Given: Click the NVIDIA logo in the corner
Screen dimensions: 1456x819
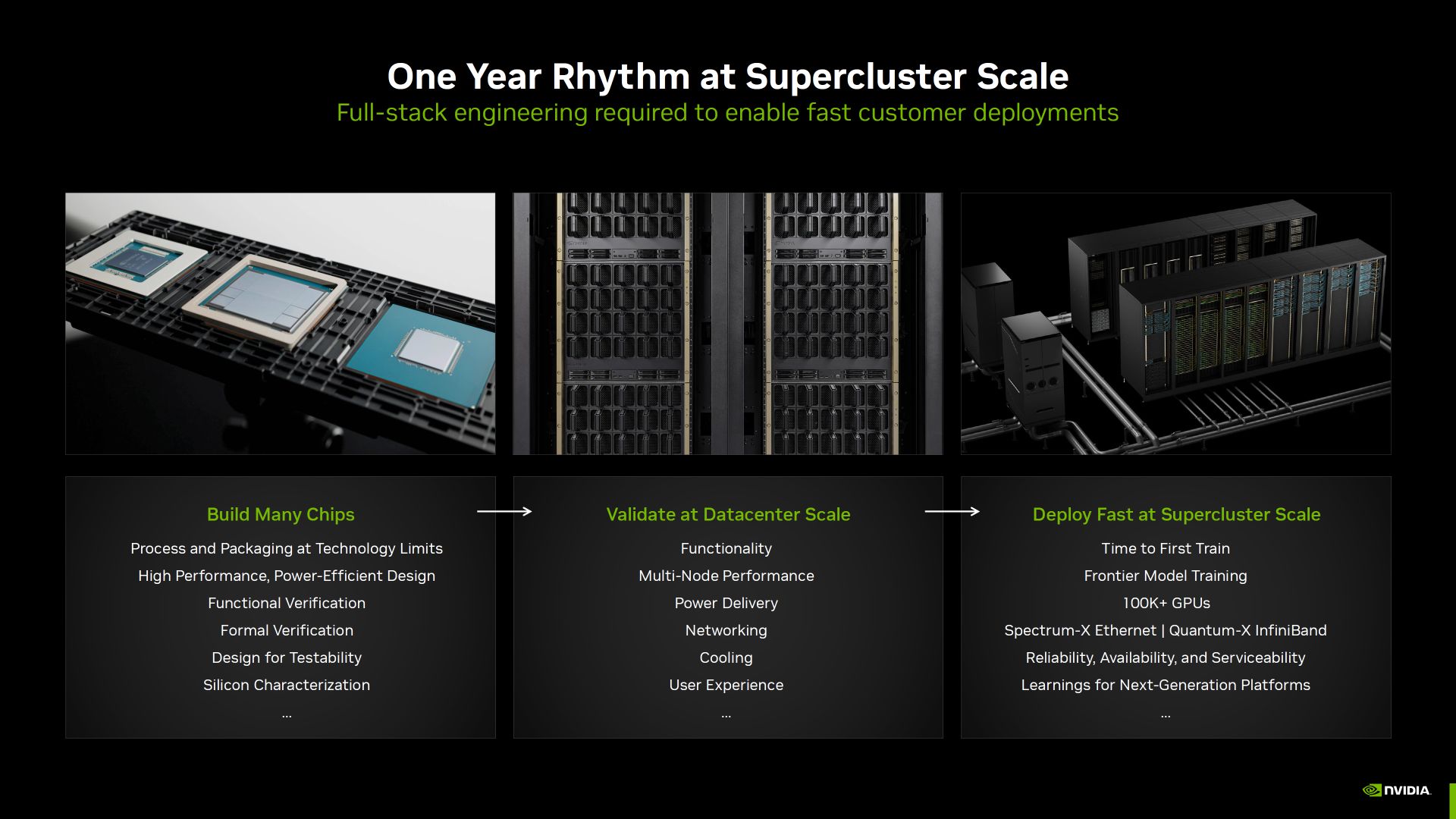Looking at the screenshot, I should pyautogui.click(x=1397, y=790).
